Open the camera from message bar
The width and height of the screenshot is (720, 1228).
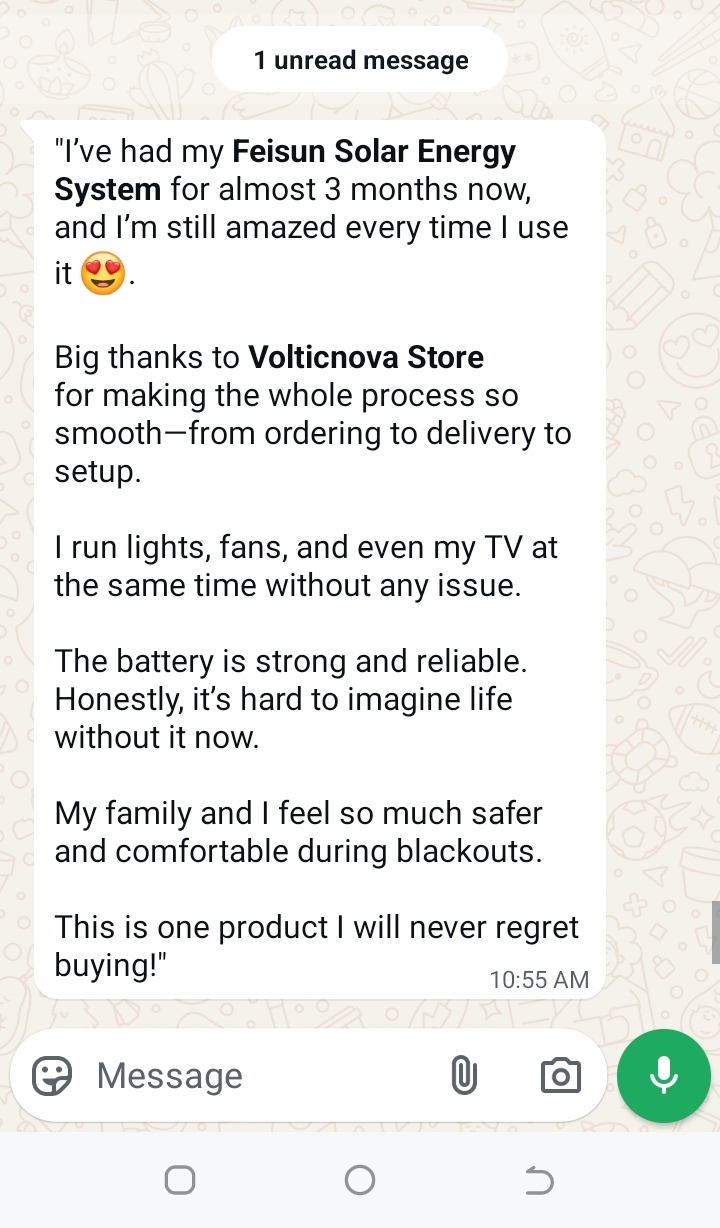(560, 1076)
